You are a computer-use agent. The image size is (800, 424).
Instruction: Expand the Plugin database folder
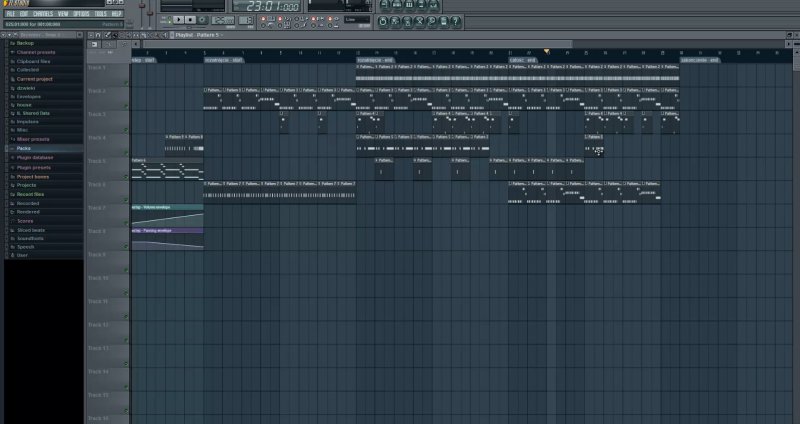tap(35, 157)
